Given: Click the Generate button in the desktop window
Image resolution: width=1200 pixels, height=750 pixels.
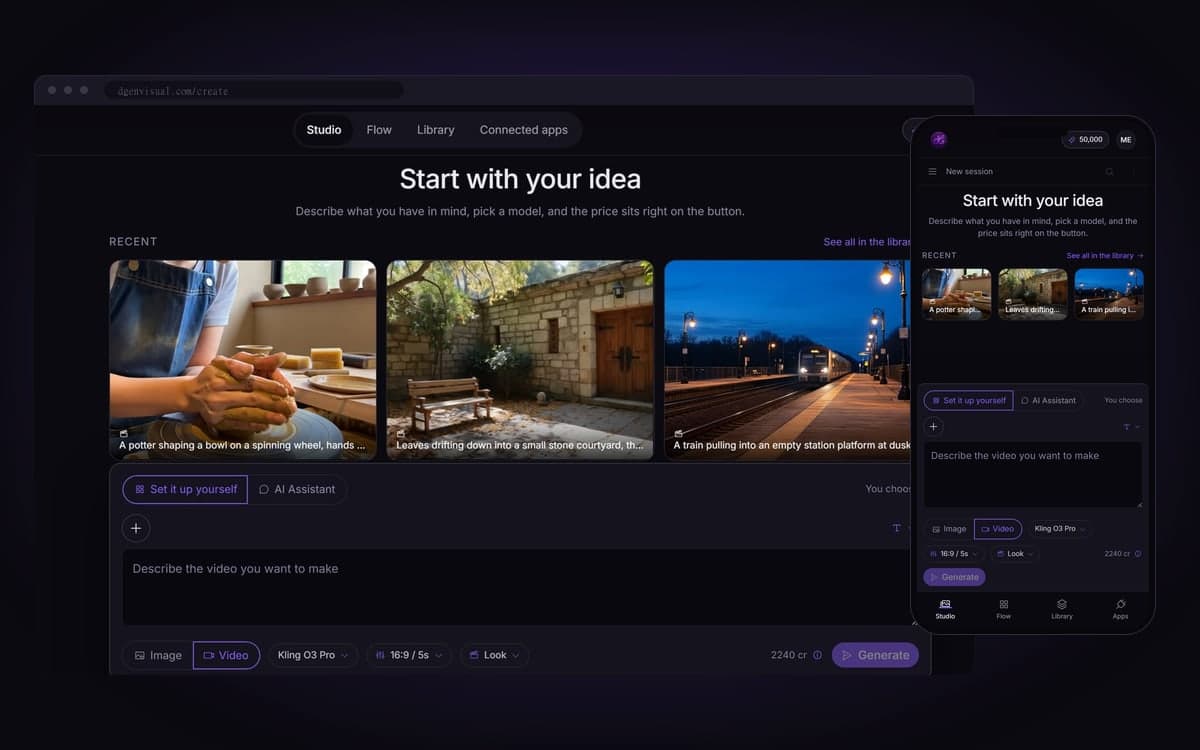Looking at the screenshot, I should [x=875, y=655].
